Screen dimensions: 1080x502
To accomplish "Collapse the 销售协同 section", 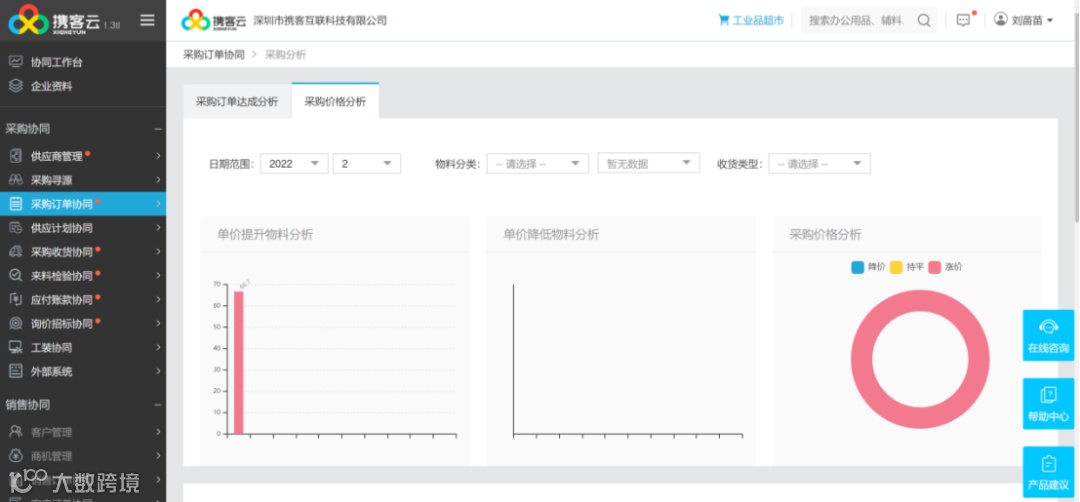I will click(158, 405).
